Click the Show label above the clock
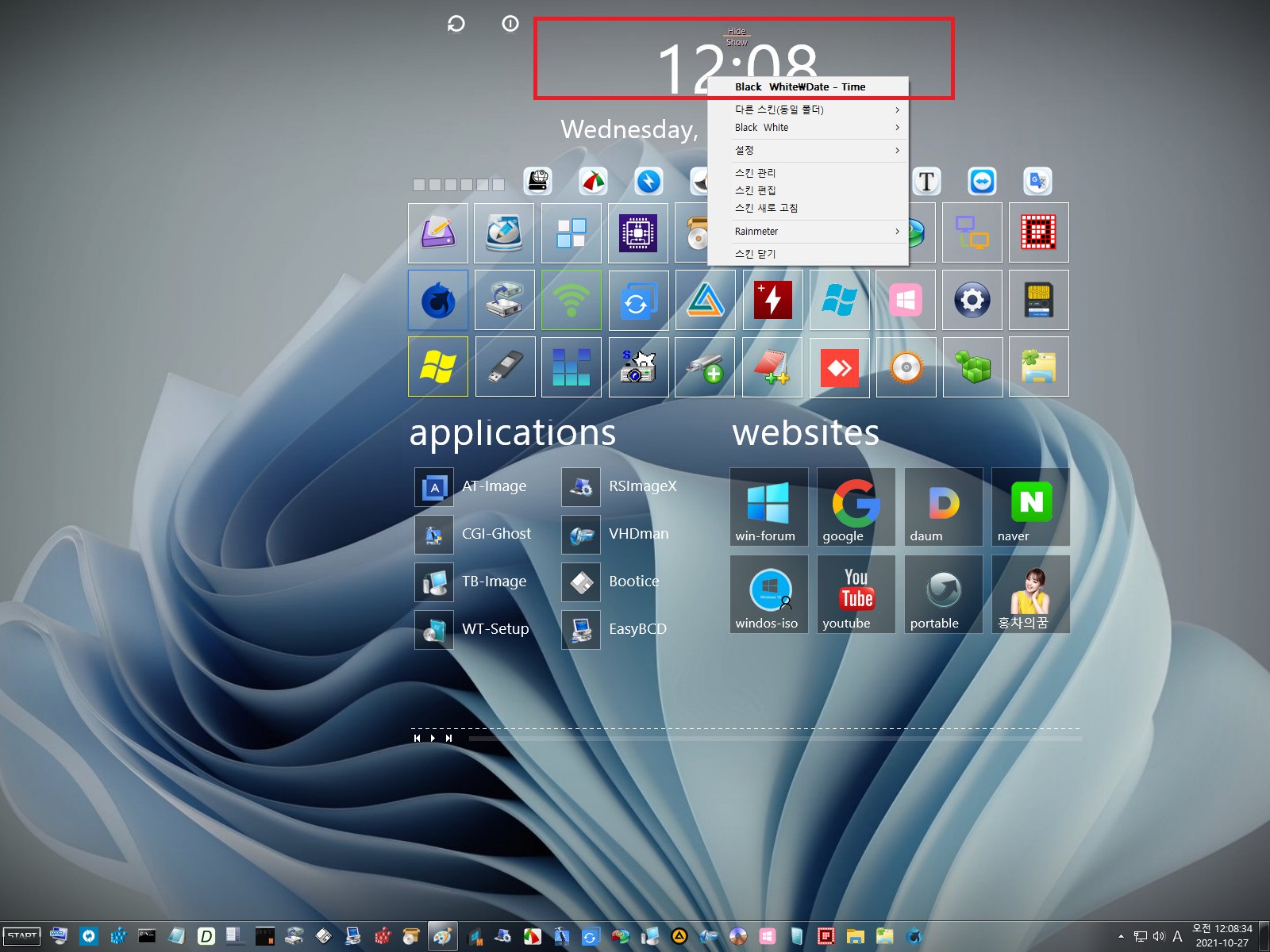This screenshot has height=952, width=1270. (737, 43)
